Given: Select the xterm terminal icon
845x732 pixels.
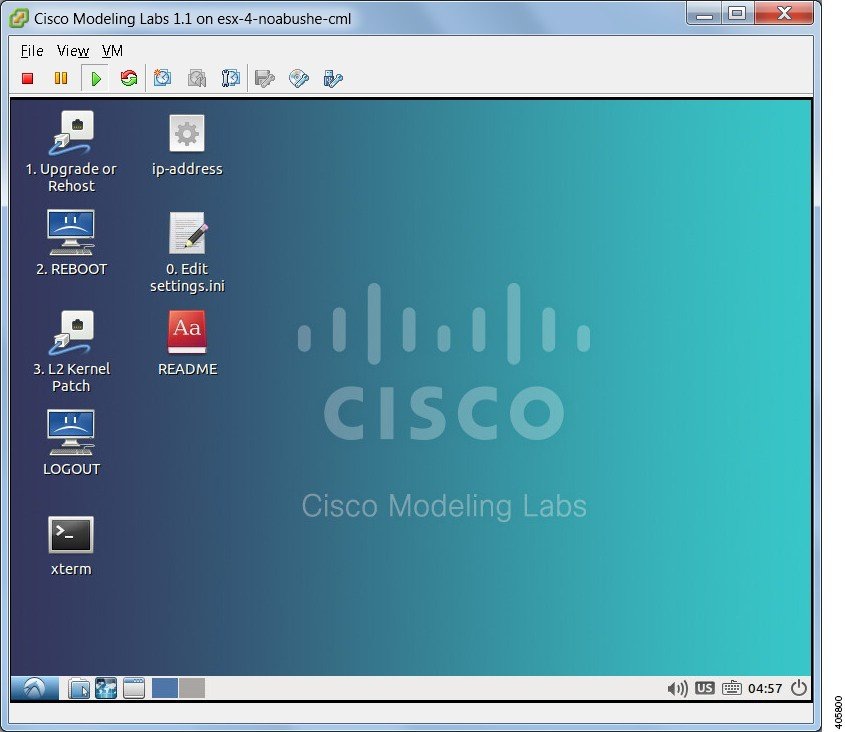Looking at the screenshot, I should [71, 546].
